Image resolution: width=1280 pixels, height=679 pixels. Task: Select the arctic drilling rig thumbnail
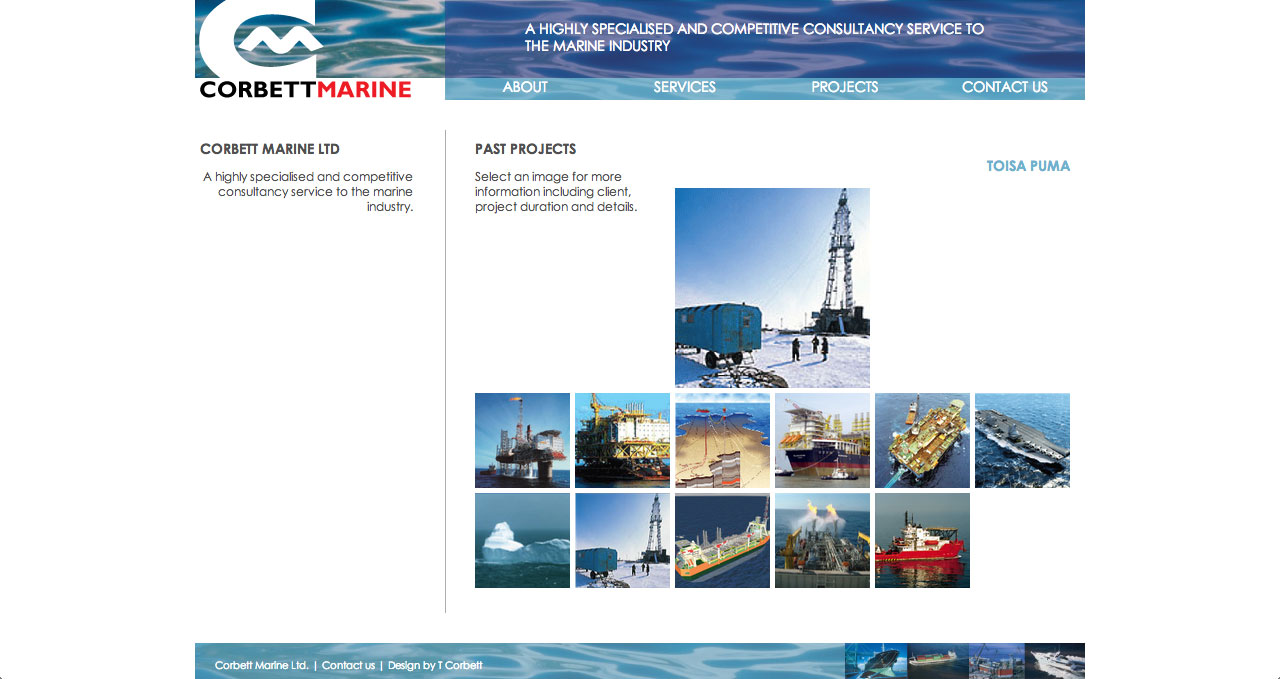click(x=622, y=540)
